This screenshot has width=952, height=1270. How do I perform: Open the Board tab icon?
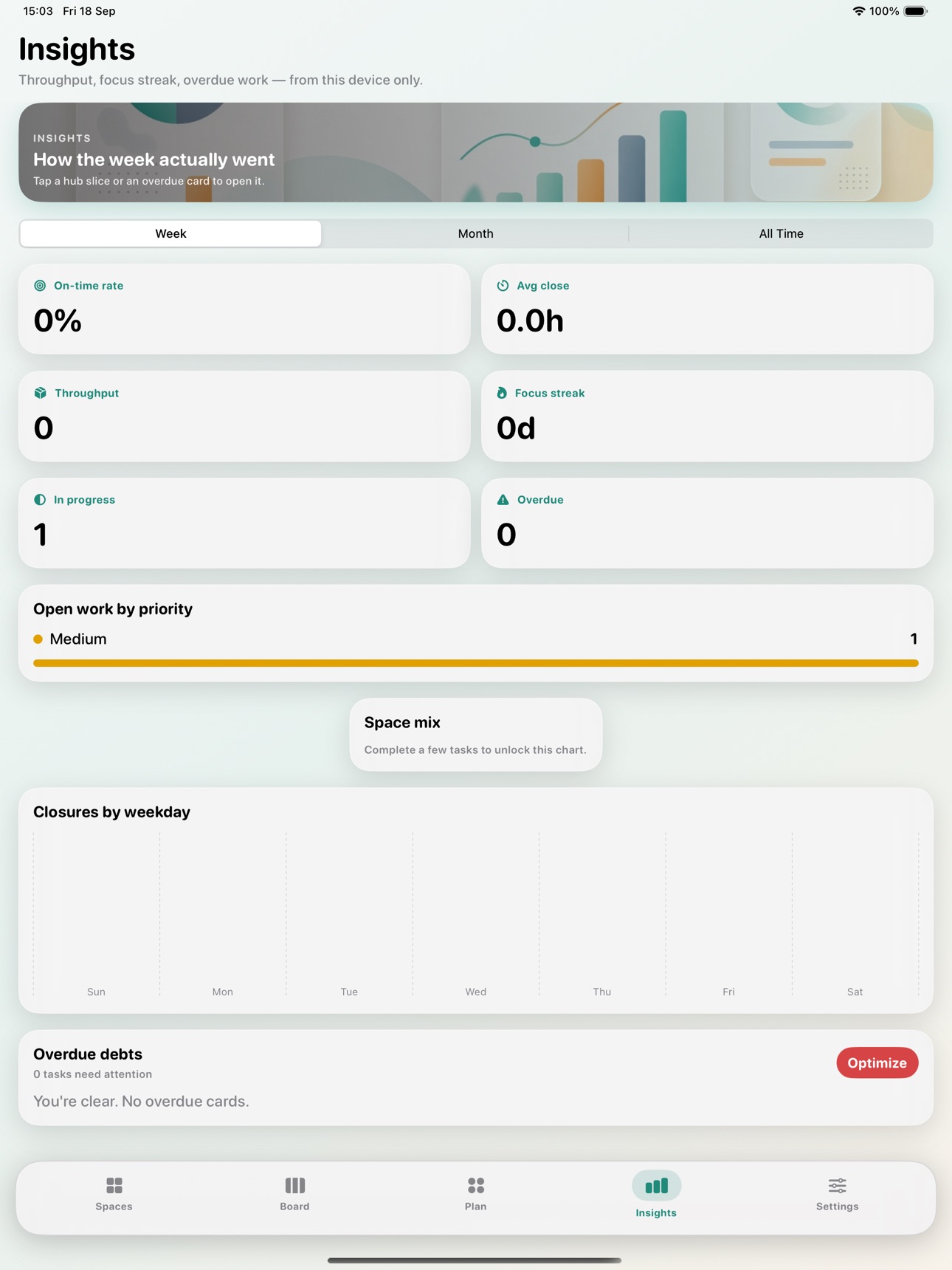[x=294, y=1186]
